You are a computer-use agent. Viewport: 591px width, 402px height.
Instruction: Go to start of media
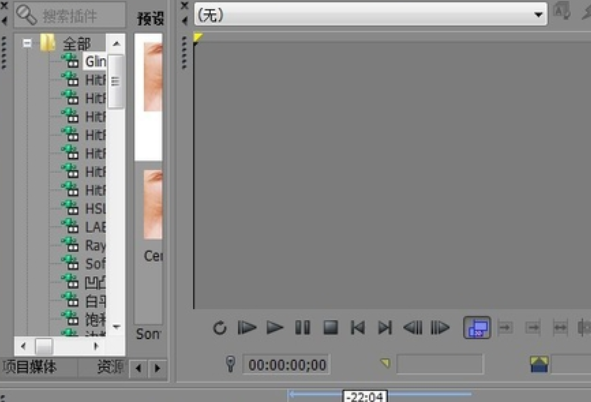tap(358, 327)
